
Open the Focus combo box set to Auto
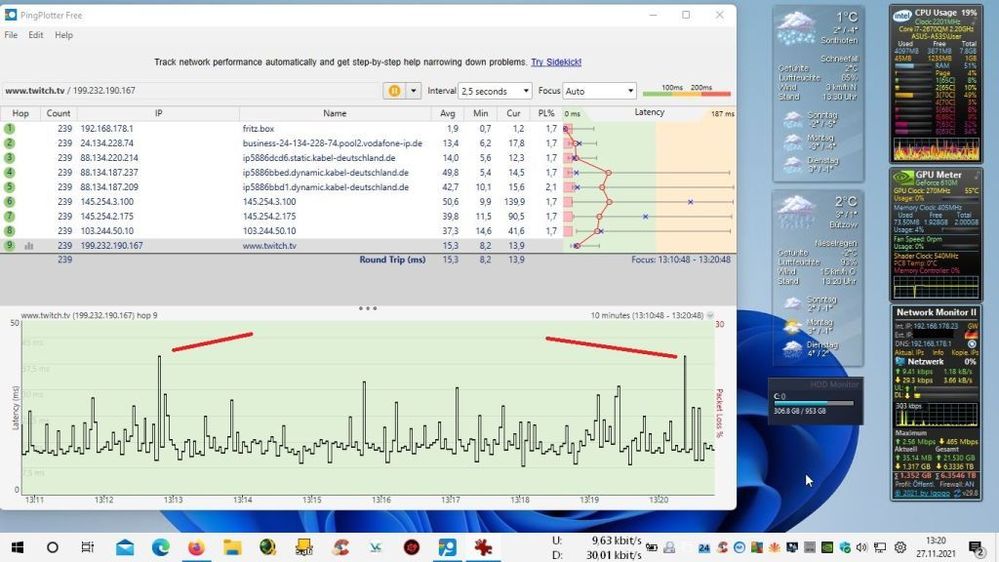(599, 91)
